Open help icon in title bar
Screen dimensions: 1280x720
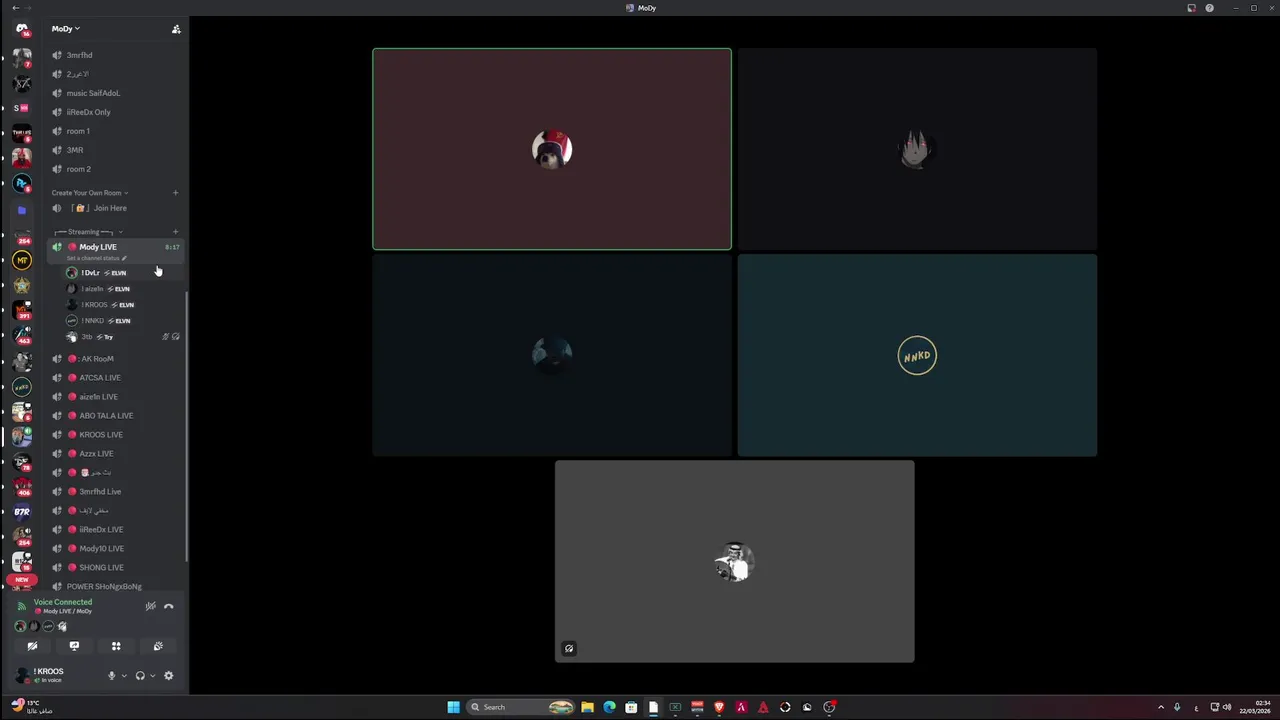[x=1209, y=8]
